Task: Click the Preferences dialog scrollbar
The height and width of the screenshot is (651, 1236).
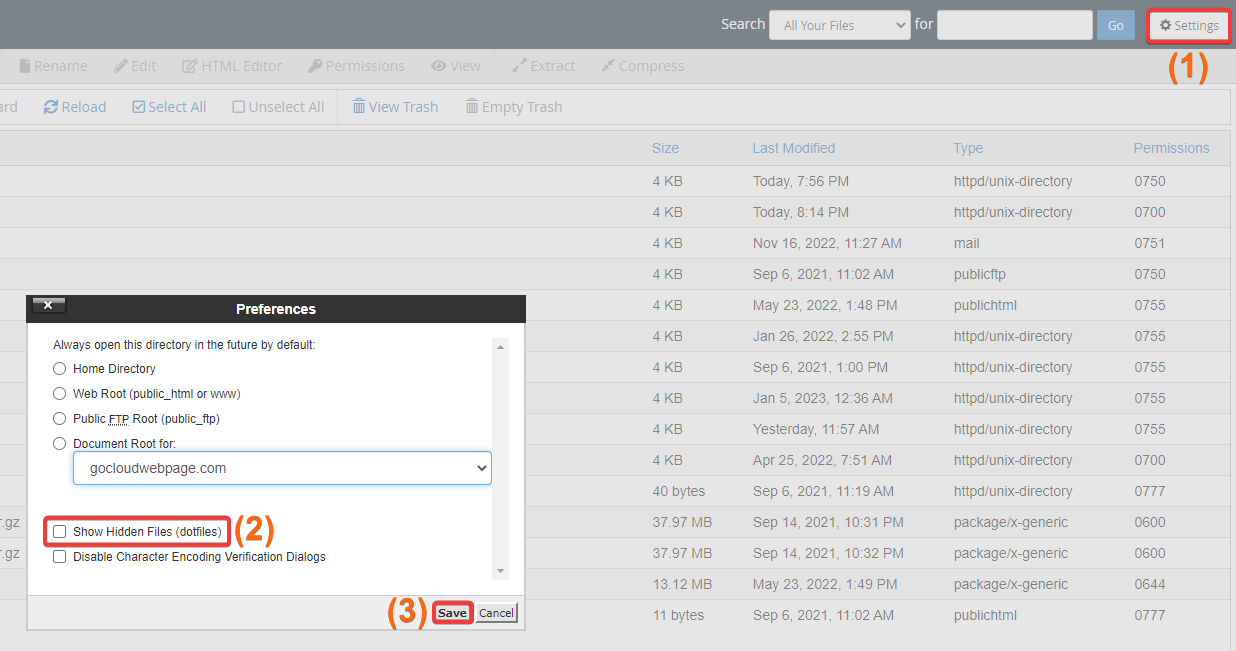Action: 502,458
